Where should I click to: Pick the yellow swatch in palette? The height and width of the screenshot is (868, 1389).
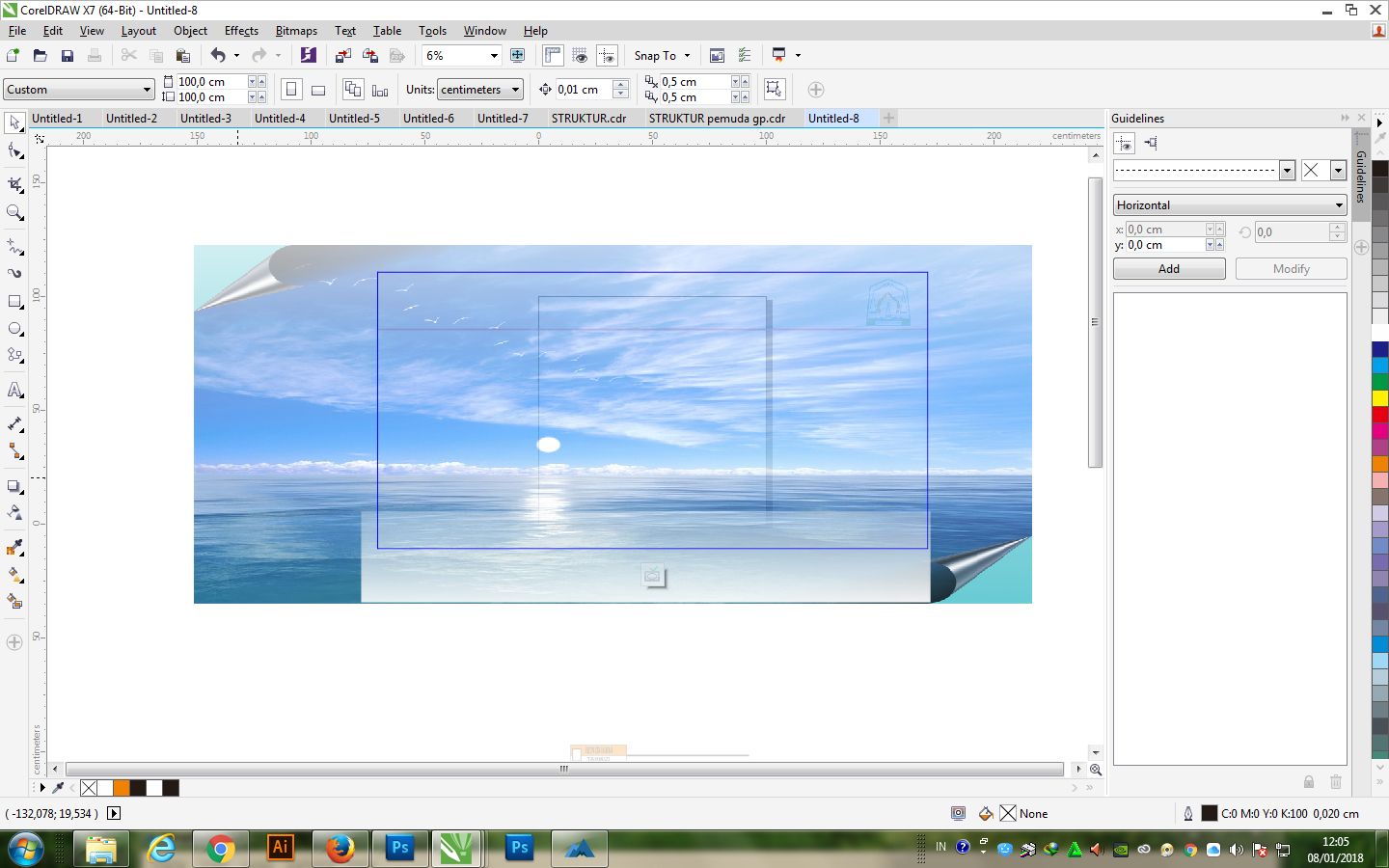[x=1380, y=398]
